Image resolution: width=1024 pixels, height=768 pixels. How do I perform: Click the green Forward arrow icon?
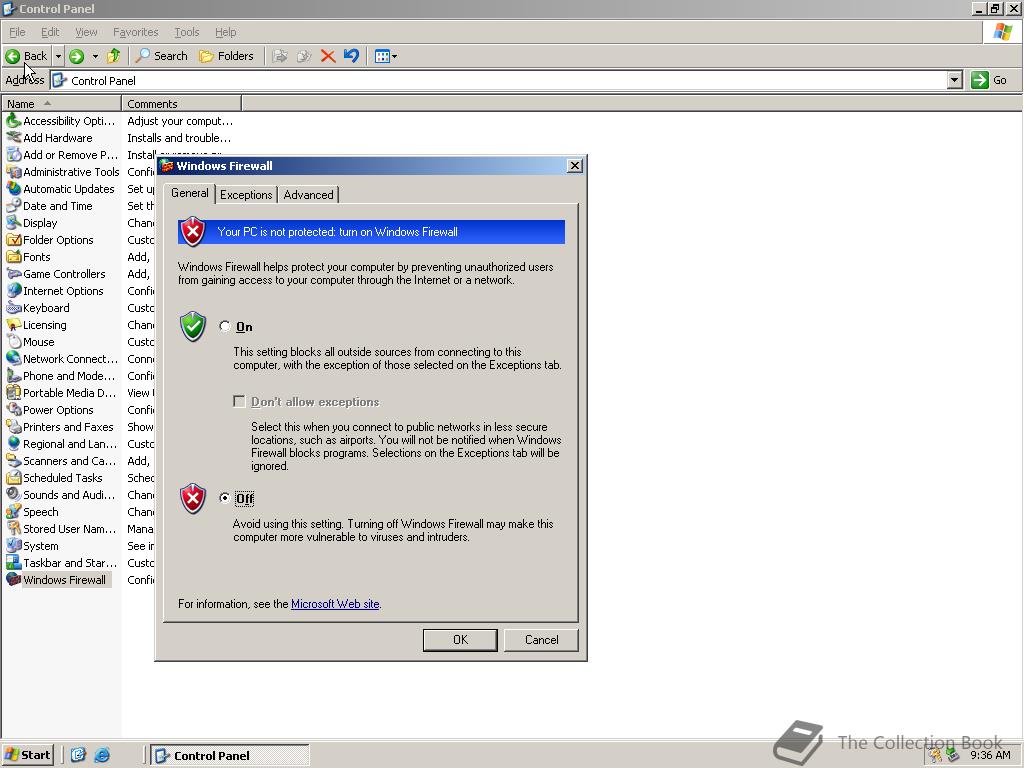(76, 56)
